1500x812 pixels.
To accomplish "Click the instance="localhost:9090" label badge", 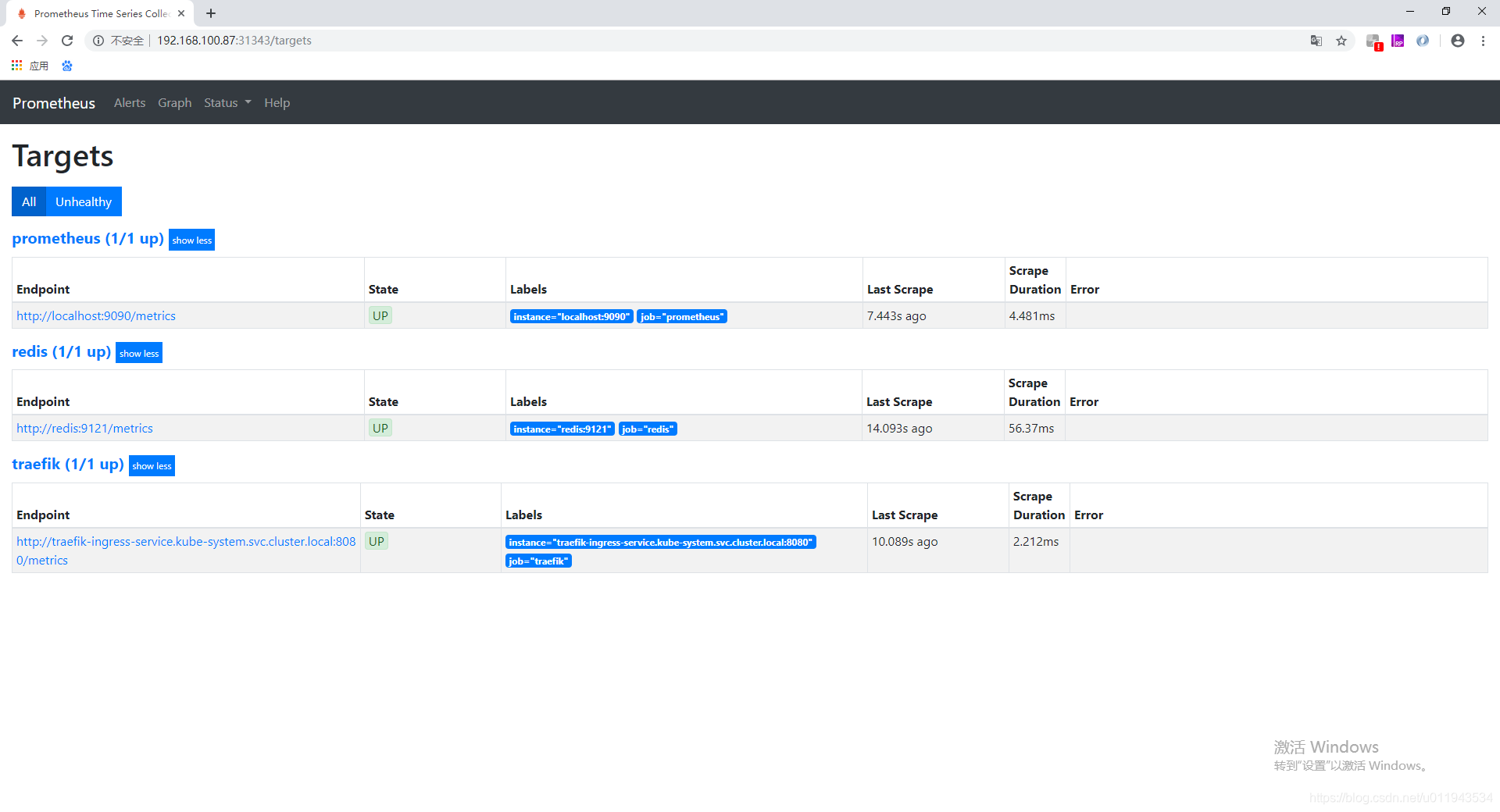I will click(x=571, y=316).
